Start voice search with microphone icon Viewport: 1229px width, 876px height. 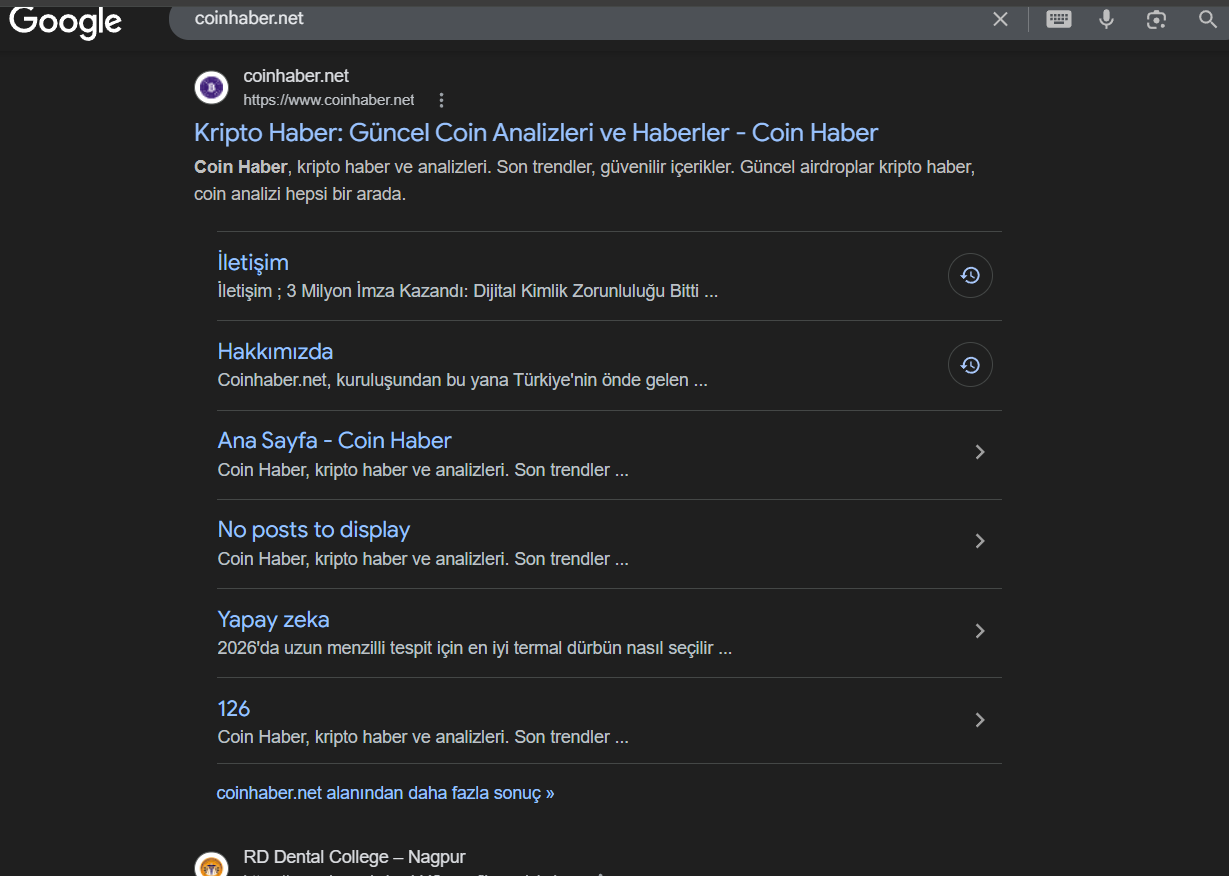(1106, 19)
